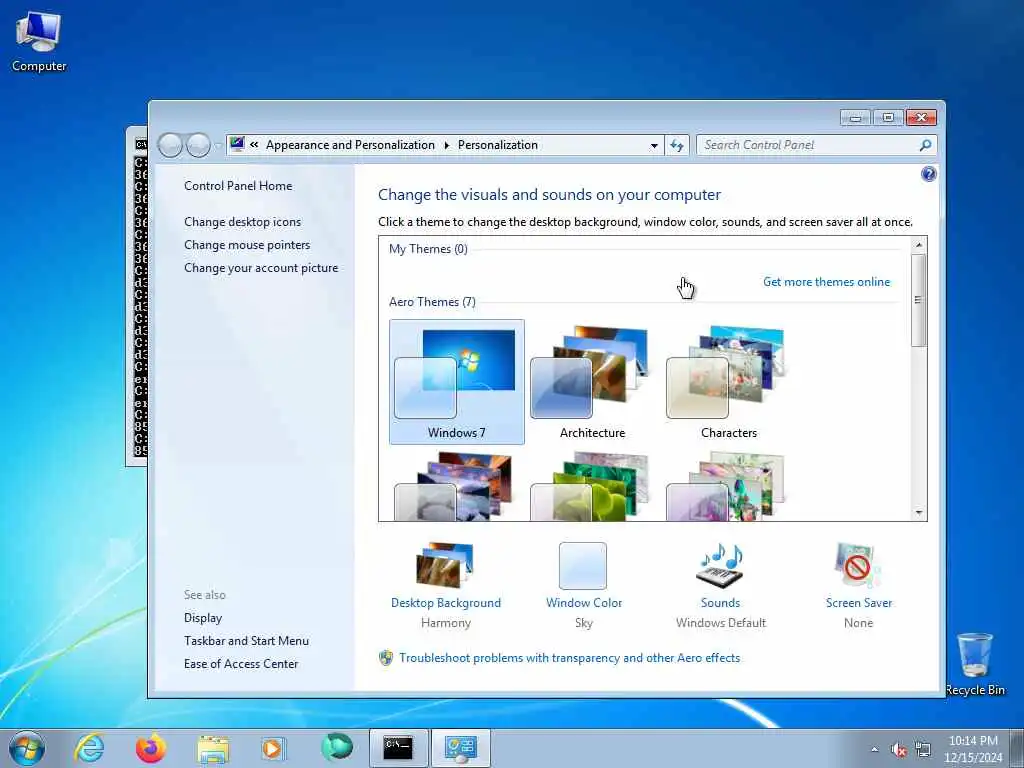Minimize the Personalization window

(855, 118)
